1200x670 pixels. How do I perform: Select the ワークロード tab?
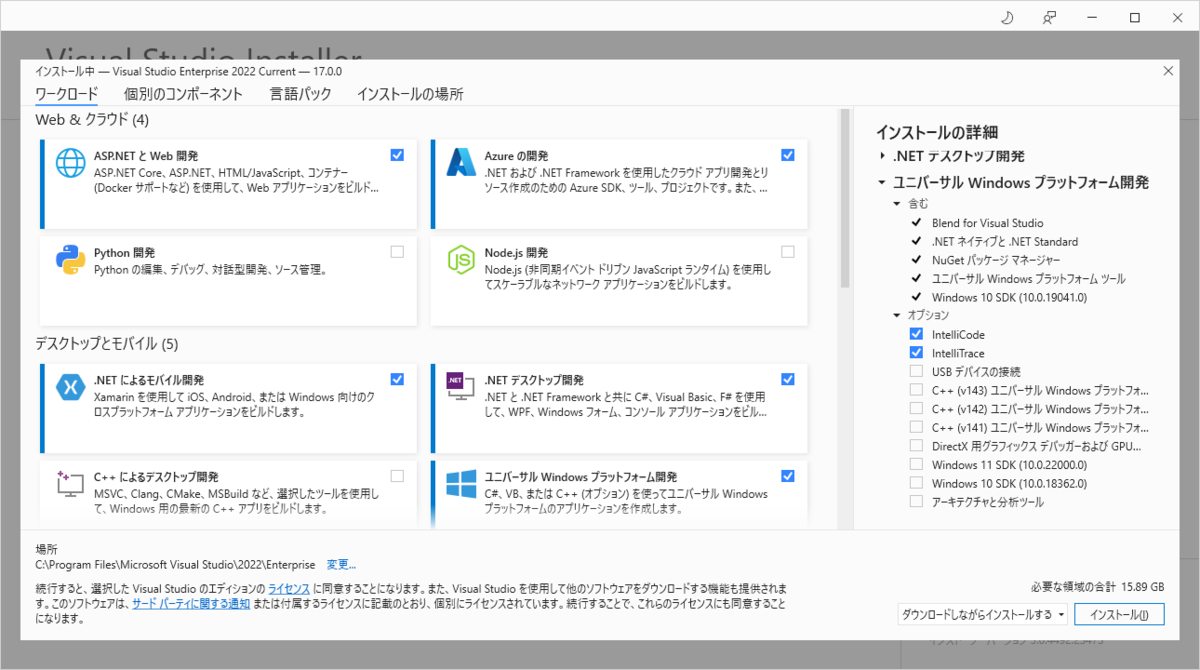tap(66, 94)
